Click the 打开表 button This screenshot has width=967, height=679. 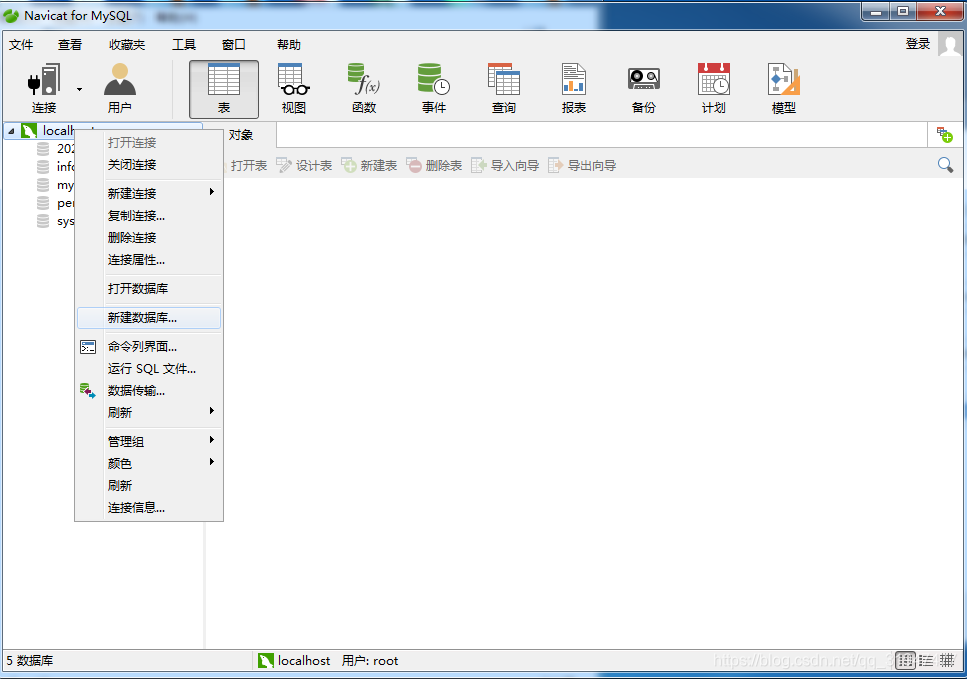pyautogui.click(x=245, y=165)
